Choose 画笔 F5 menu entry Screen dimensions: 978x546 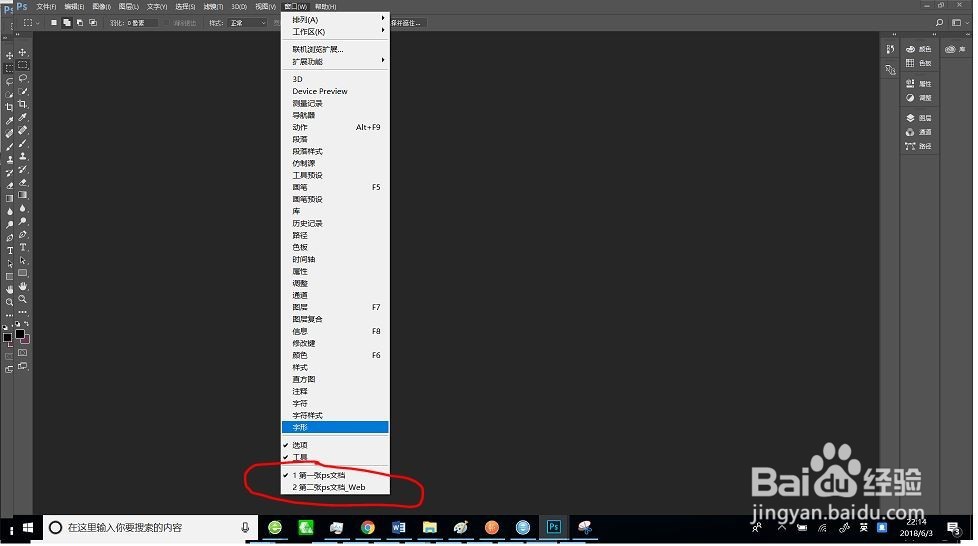[335, 187]
